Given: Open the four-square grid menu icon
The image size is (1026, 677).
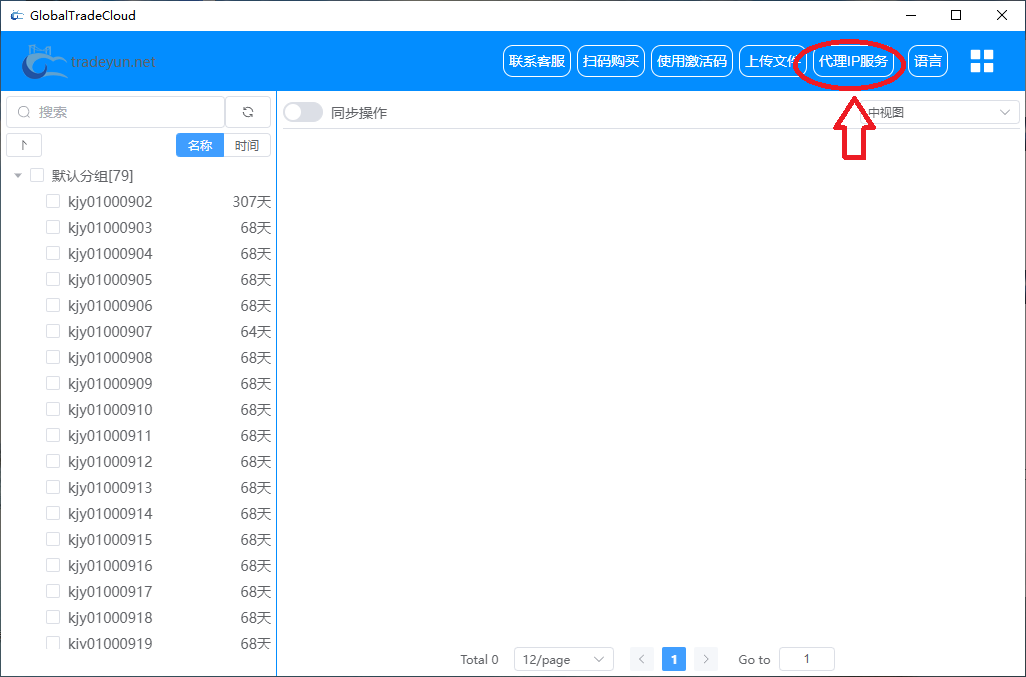Looking at the screenshot, I should (x=981, y=61).
